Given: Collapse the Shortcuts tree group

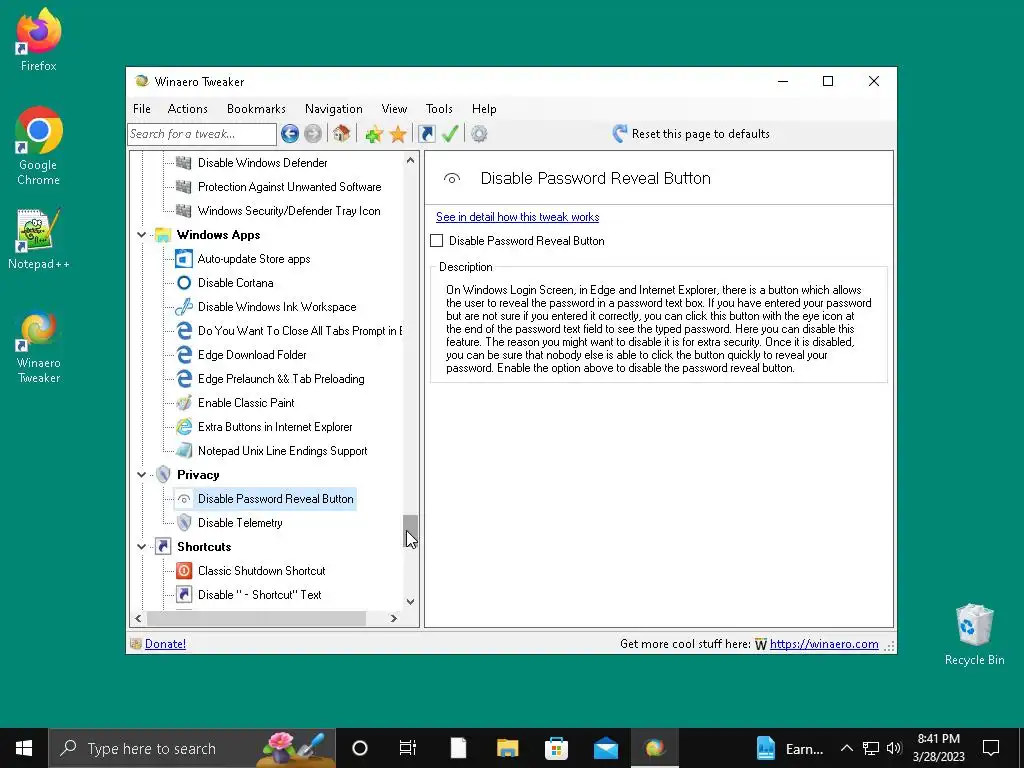Looking at the screenshot, I should point(141,547).
